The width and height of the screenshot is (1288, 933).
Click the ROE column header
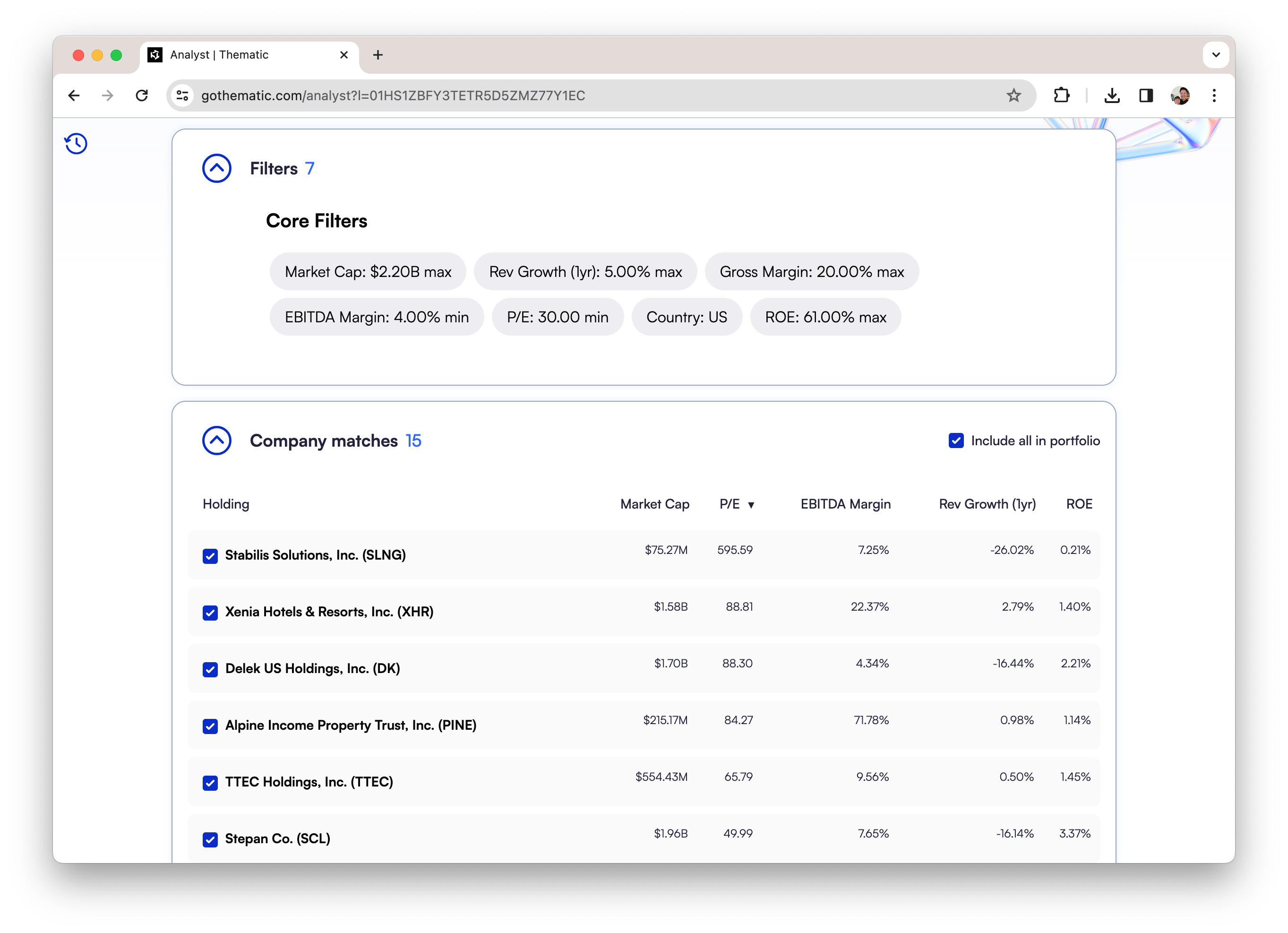click(1079, 504)
